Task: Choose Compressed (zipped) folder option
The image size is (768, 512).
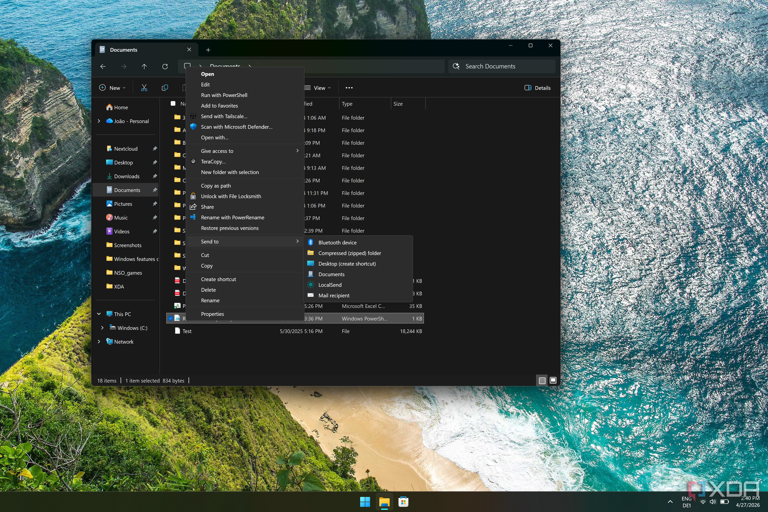Action: pyautogui.click(x=349, y=253)
